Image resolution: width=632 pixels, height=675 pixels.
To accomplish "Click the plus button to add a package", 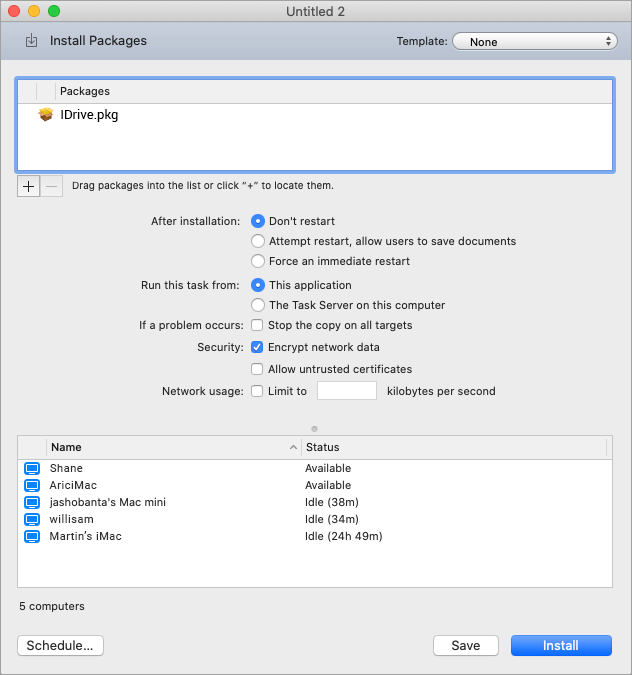I will click(x=28, y=186).
